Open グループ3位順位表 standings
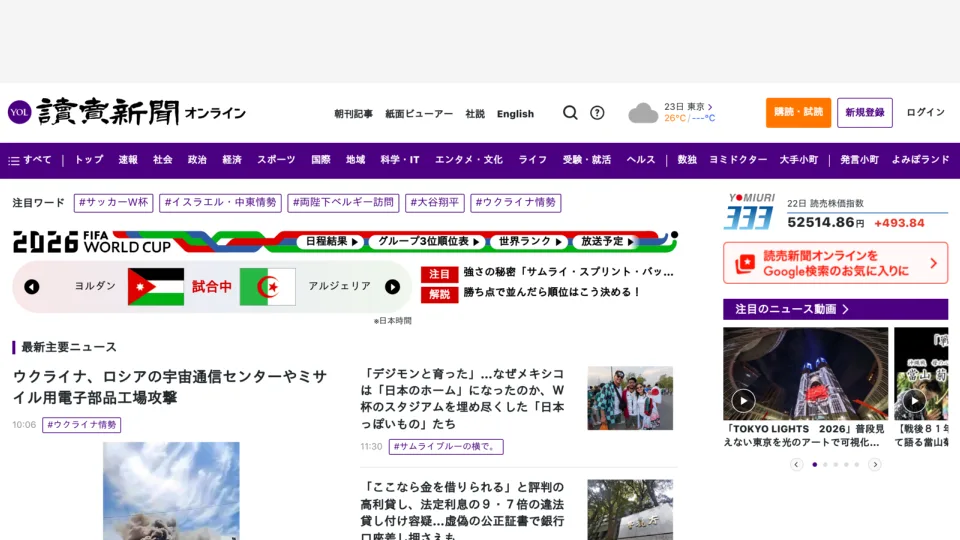 click(428, 242)
